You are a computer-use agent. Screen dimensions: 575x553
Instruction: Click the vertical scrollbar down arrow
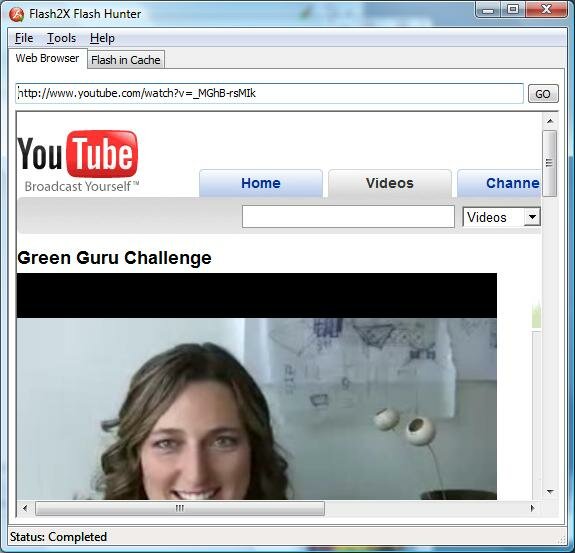[x=550, y=492]
